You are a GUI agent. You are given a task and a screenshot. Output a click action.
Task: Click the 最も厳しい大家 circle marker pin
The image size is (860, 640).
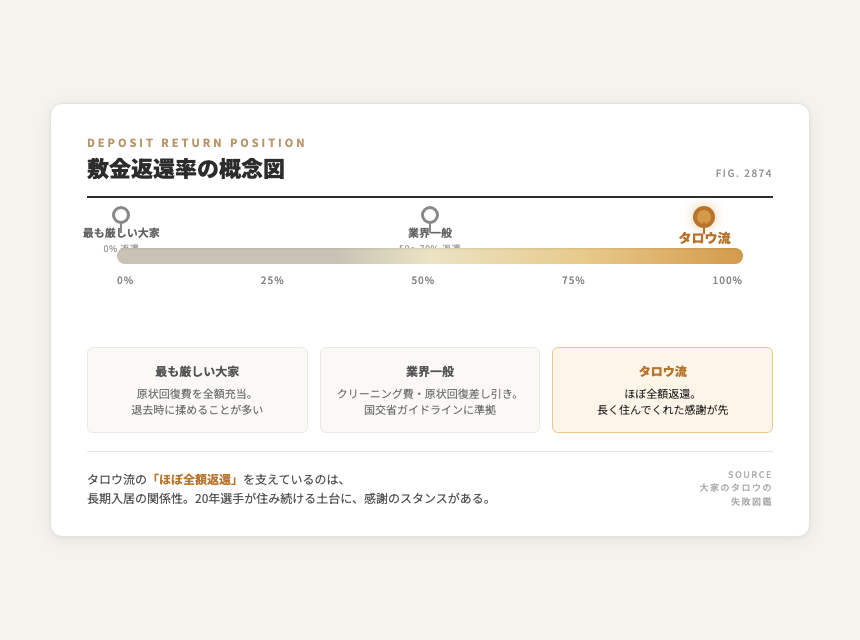pyautogui.click(x=121, y=215)
